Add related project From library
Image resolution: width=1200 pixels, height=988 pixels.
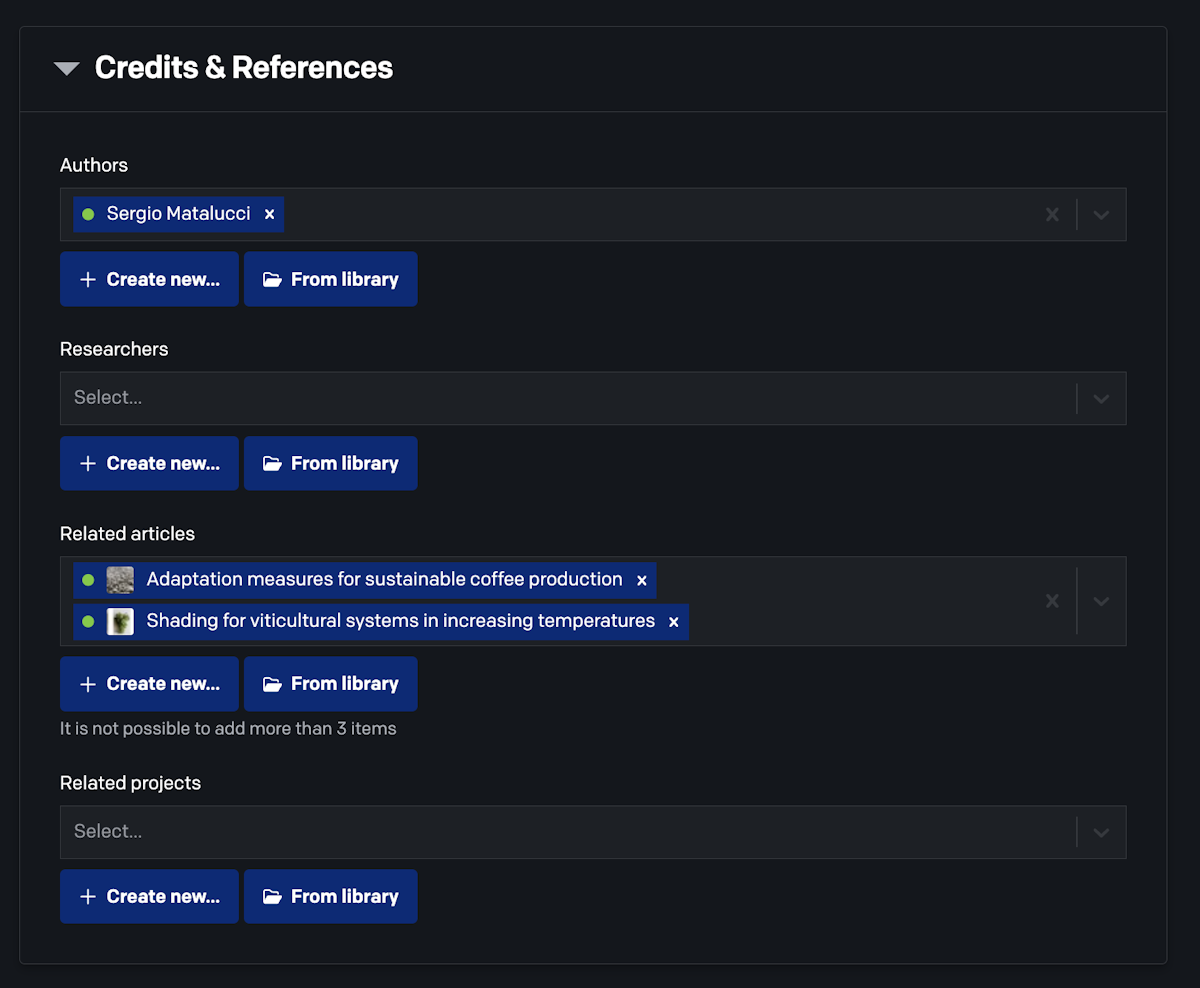point(331,896)
